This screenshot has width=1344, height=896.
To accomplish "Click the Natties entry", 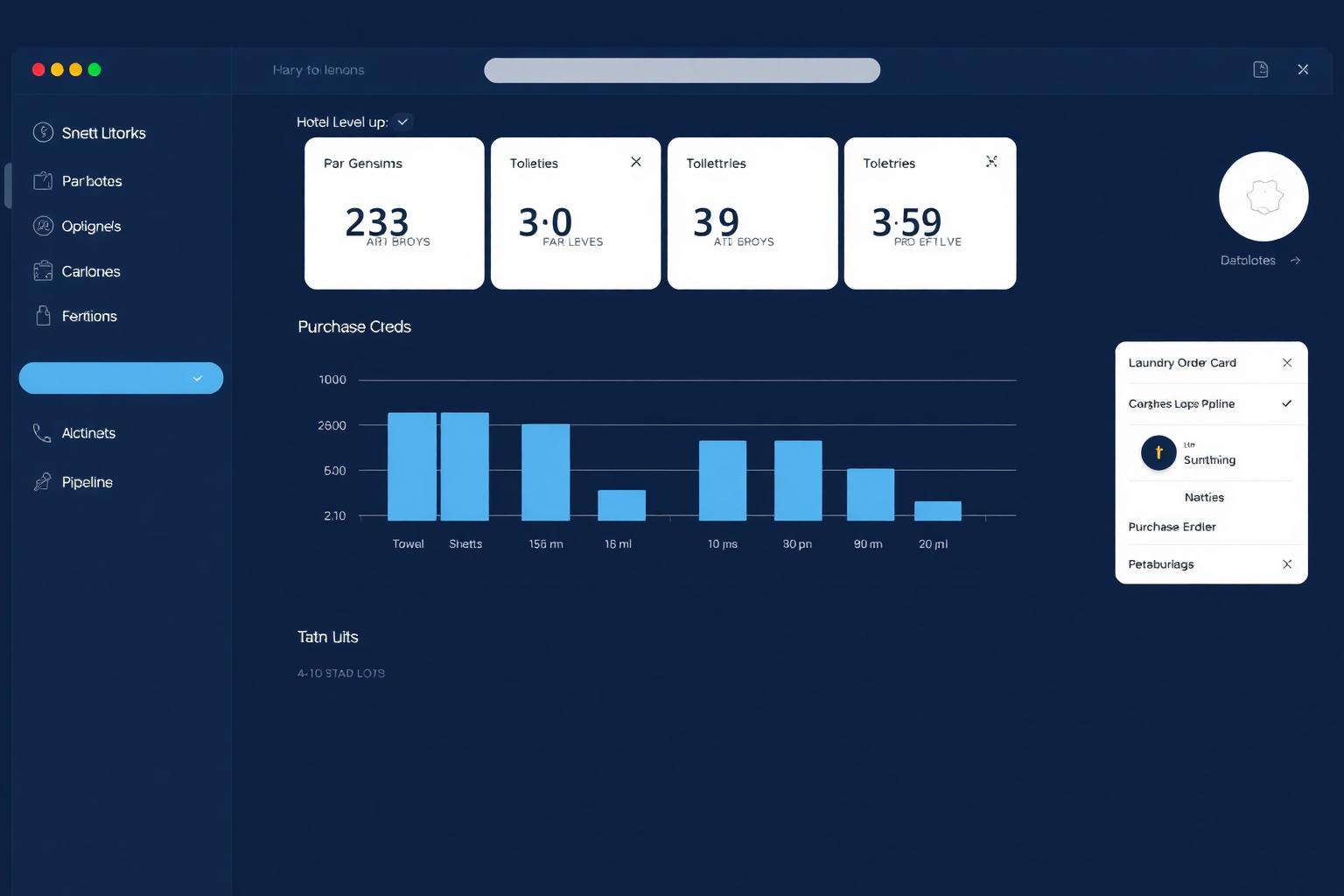I will [x=1204, y=497].
